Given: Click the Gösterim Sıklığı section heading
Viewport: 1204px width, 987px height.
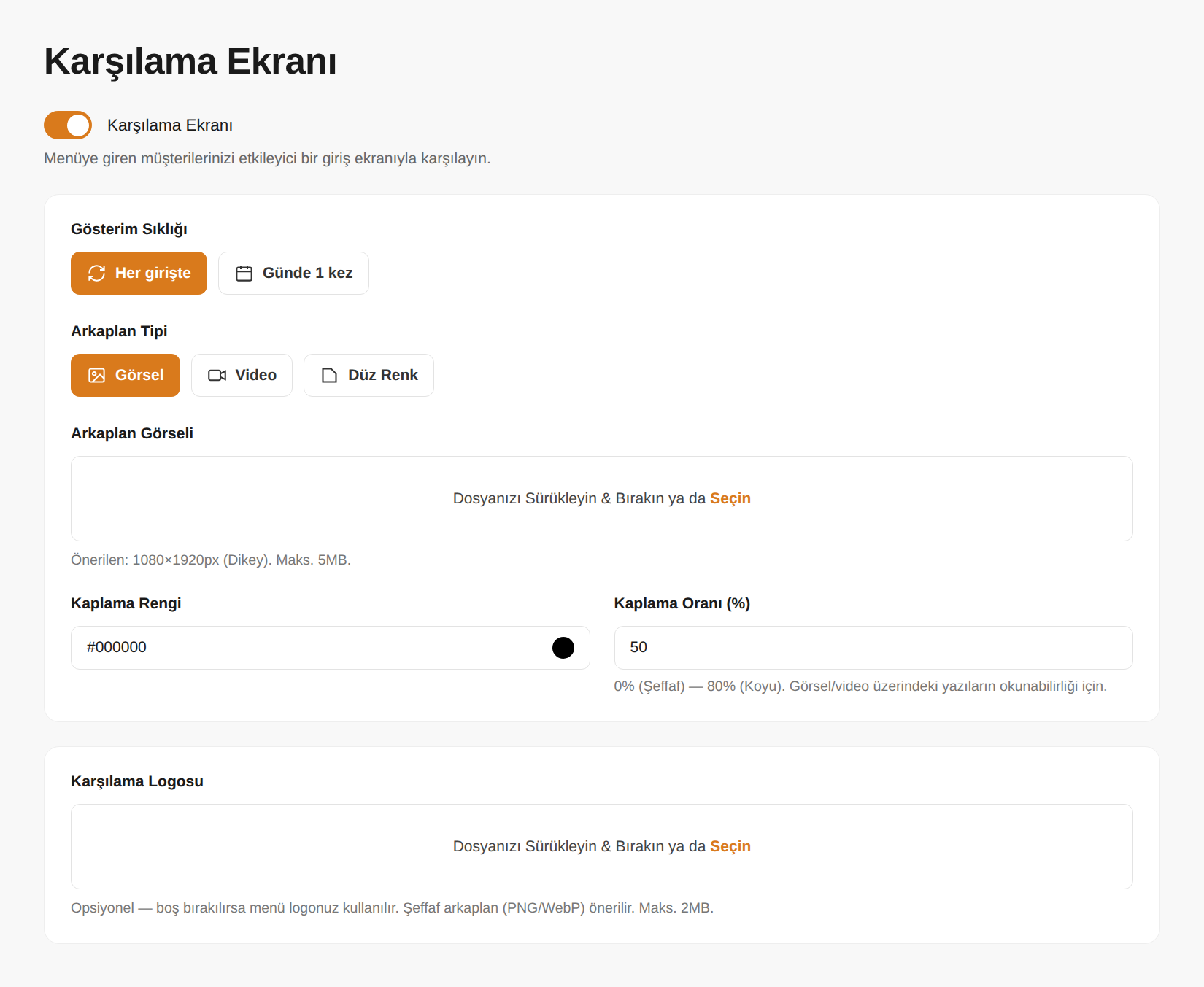Looking at the screenshot, I should [x=129, y=229].
